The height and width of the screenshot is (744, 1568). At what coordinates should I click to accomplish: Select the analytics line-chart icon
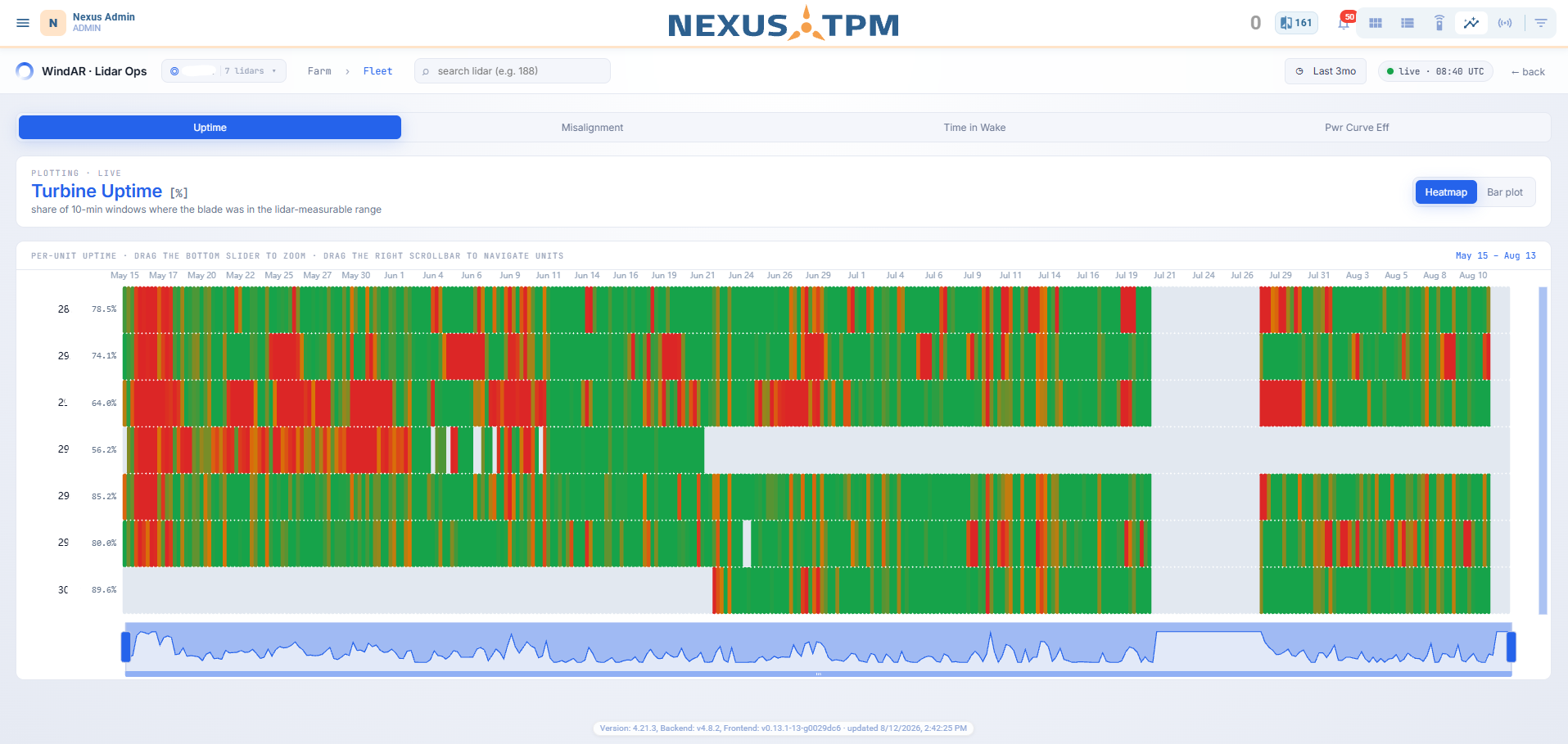1471,23
